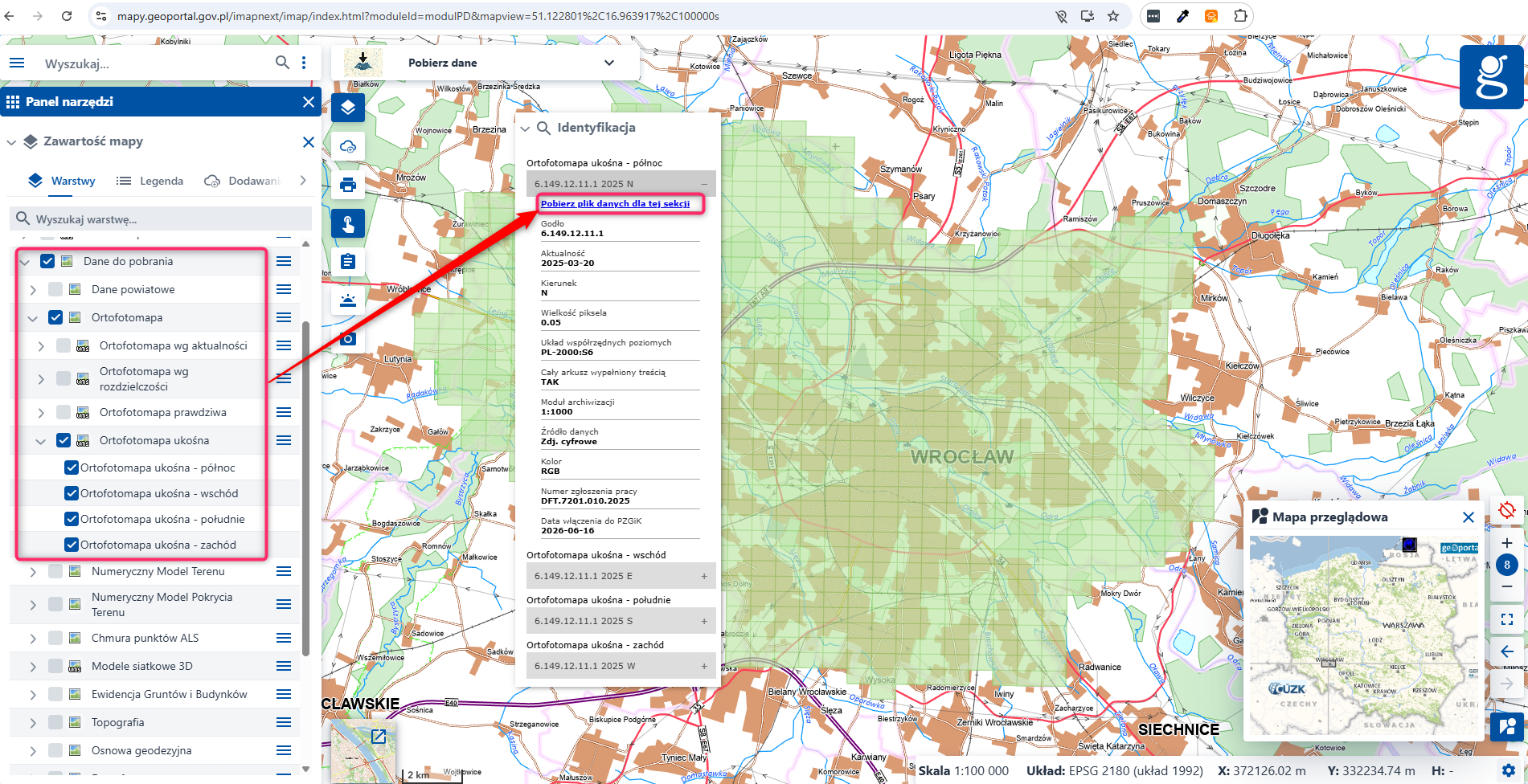1528x784 pixels.
Task: Click the browser address bar URL
Action: 418,16
